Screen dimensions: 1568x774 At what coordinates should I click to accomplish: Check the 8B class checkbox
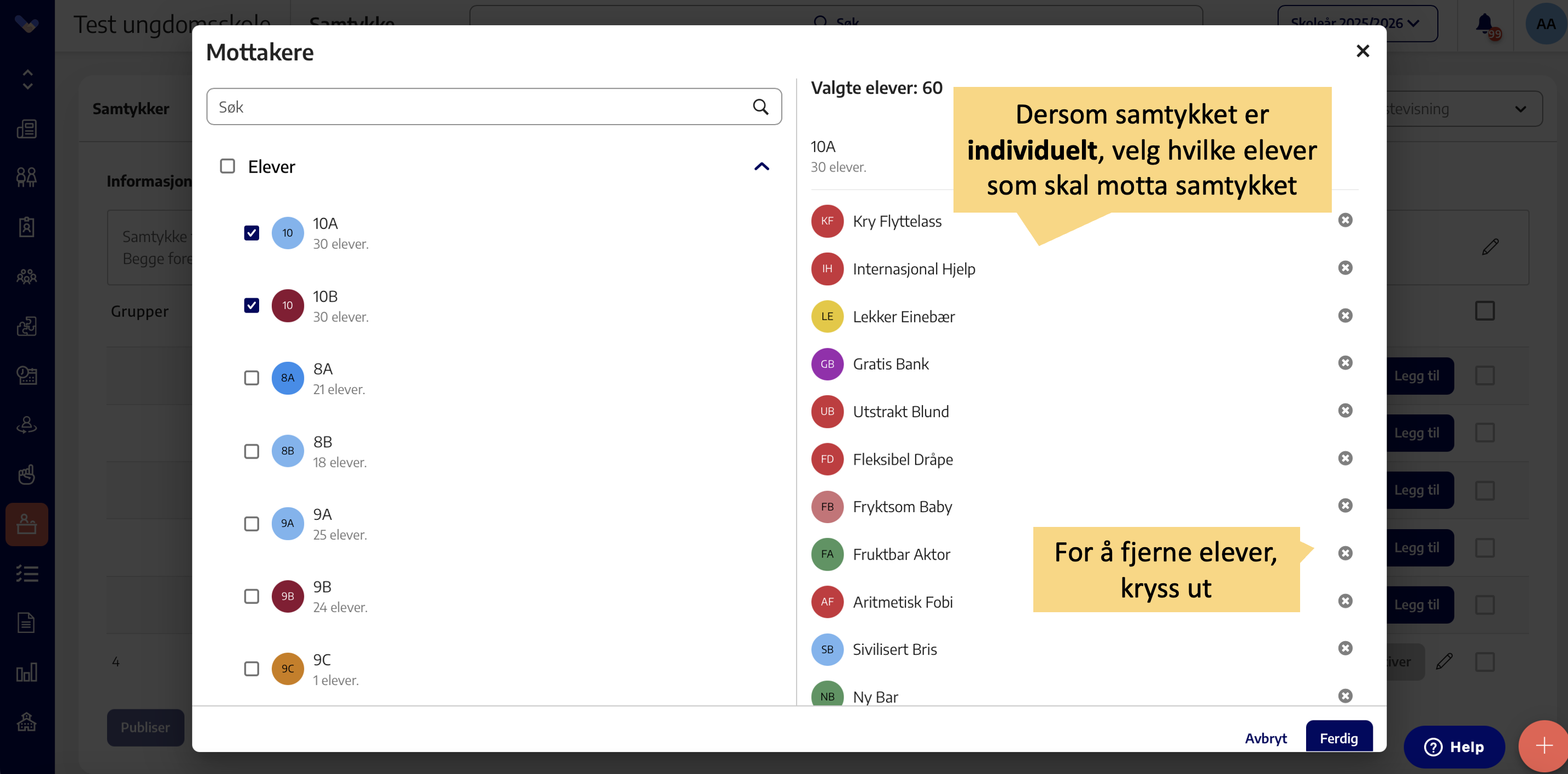click(x=251, y=451)
